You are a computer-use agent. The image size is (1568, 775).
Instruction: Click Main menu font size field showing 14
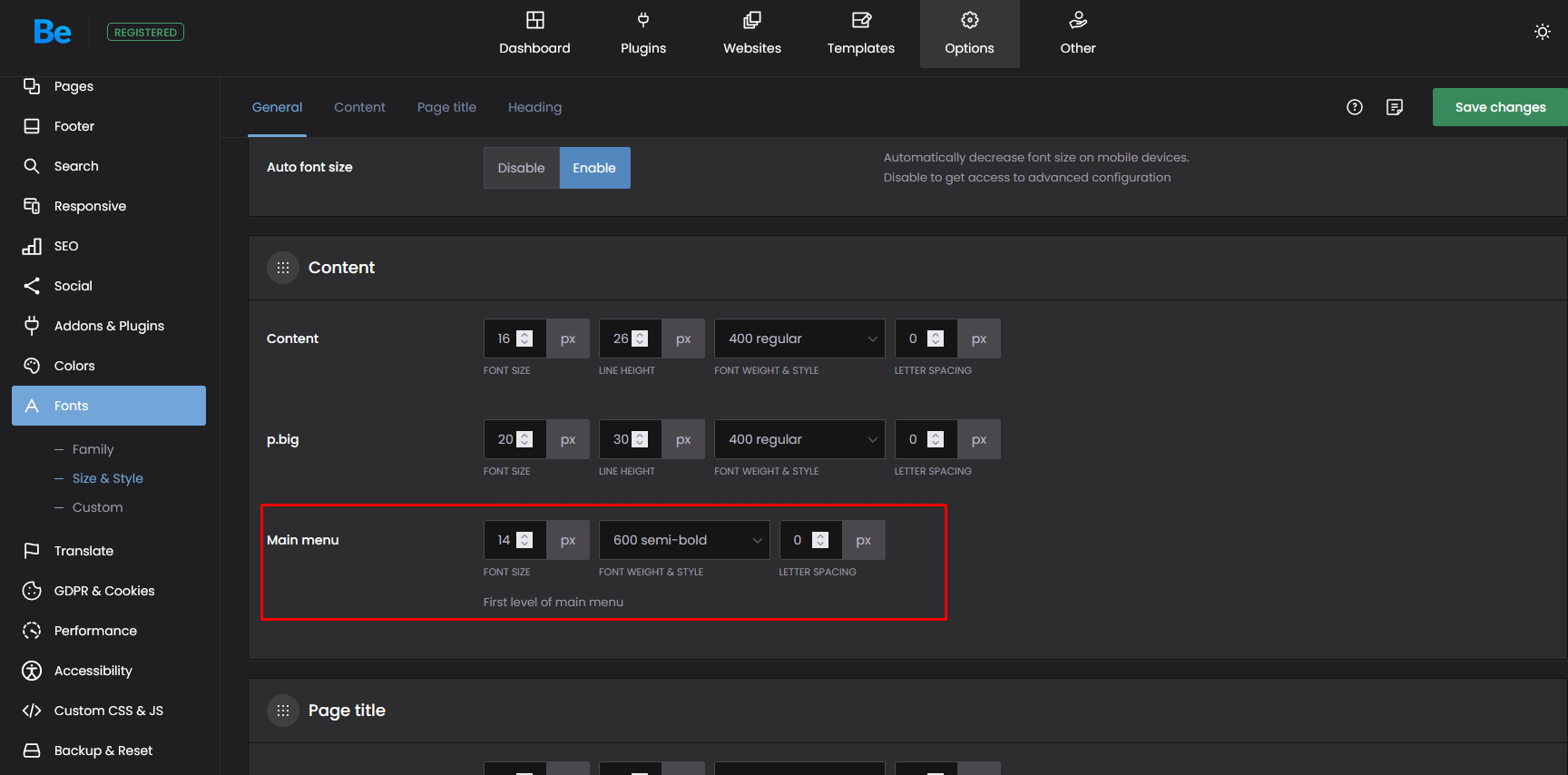(514, 540)
